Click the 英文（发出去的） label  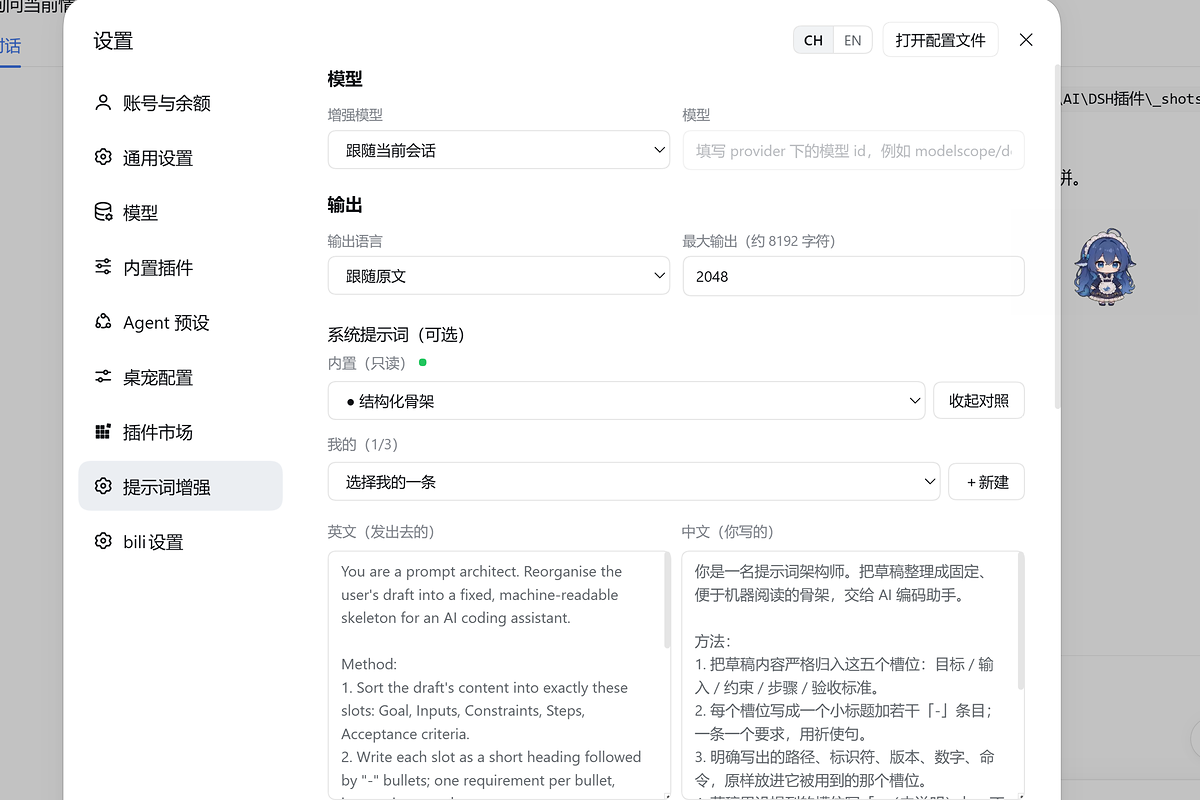pyautogui.click(x=381, y=532)
